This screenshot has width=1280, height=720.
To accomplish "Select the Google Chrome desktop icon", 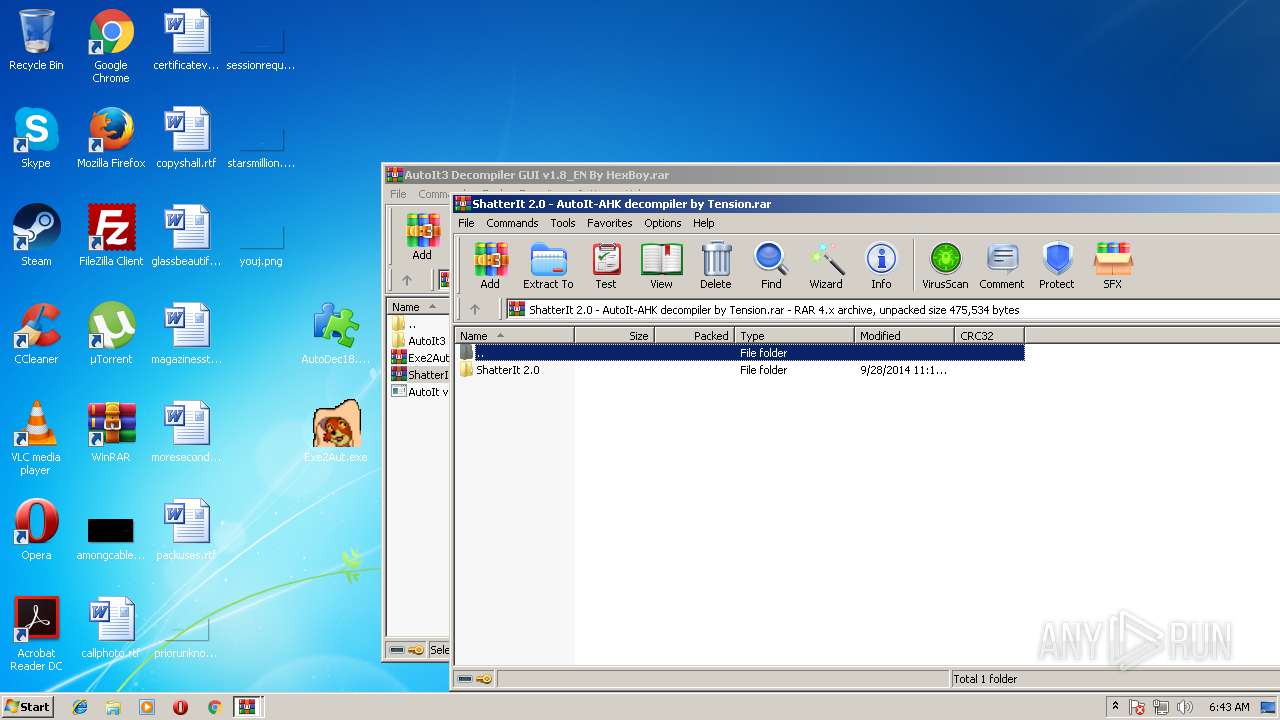I will (x=111, y=47).
